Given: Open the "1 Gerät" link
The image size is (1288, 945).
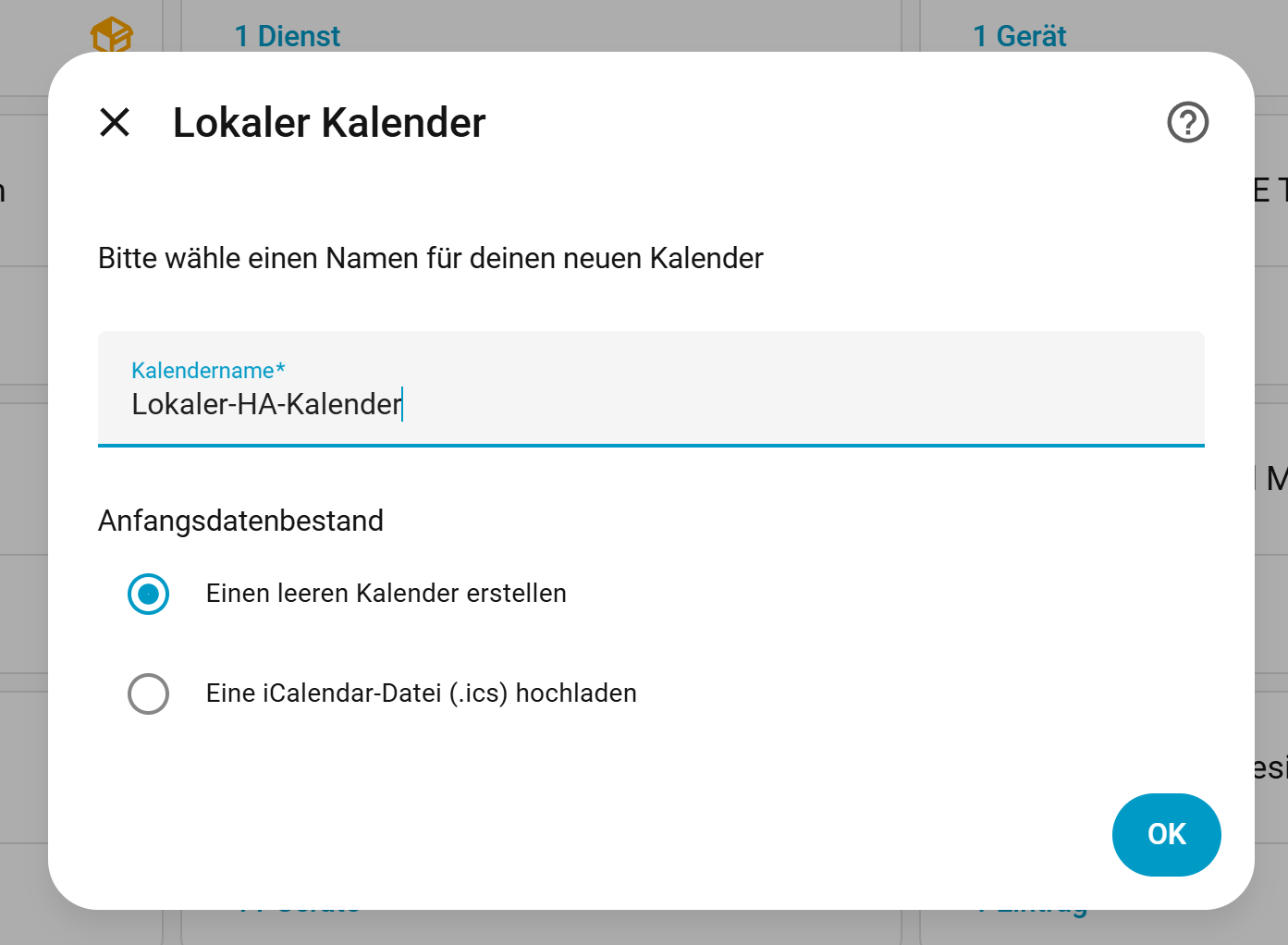Looking at the screenshot, I should click(1019, 36).
